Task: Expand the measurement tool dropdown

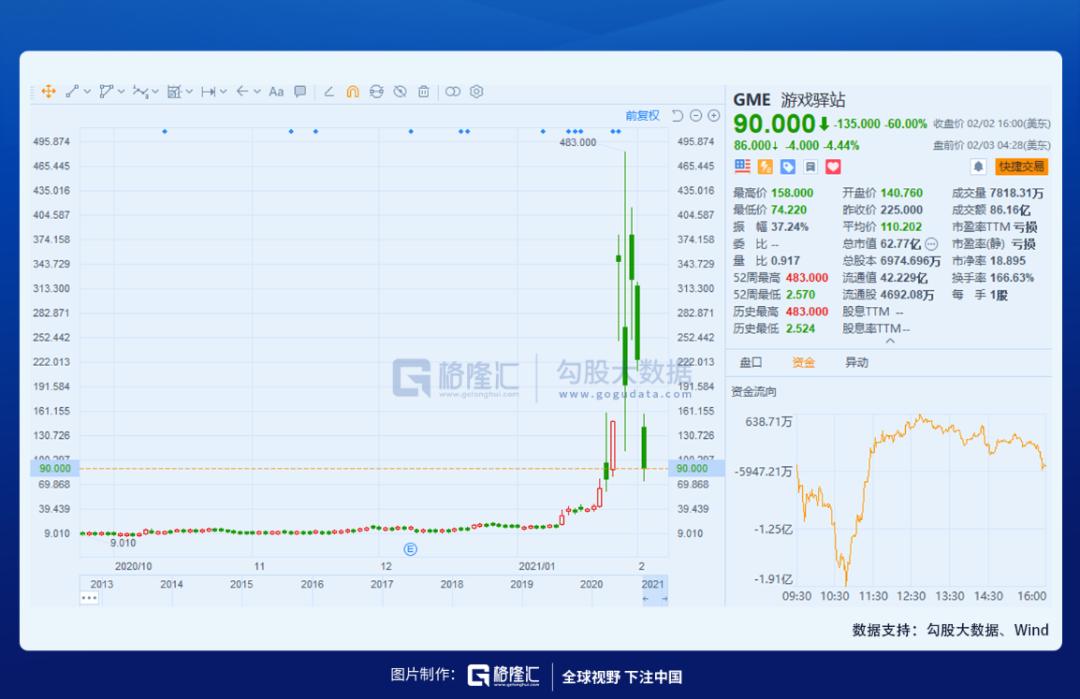Action: (189, 92)
